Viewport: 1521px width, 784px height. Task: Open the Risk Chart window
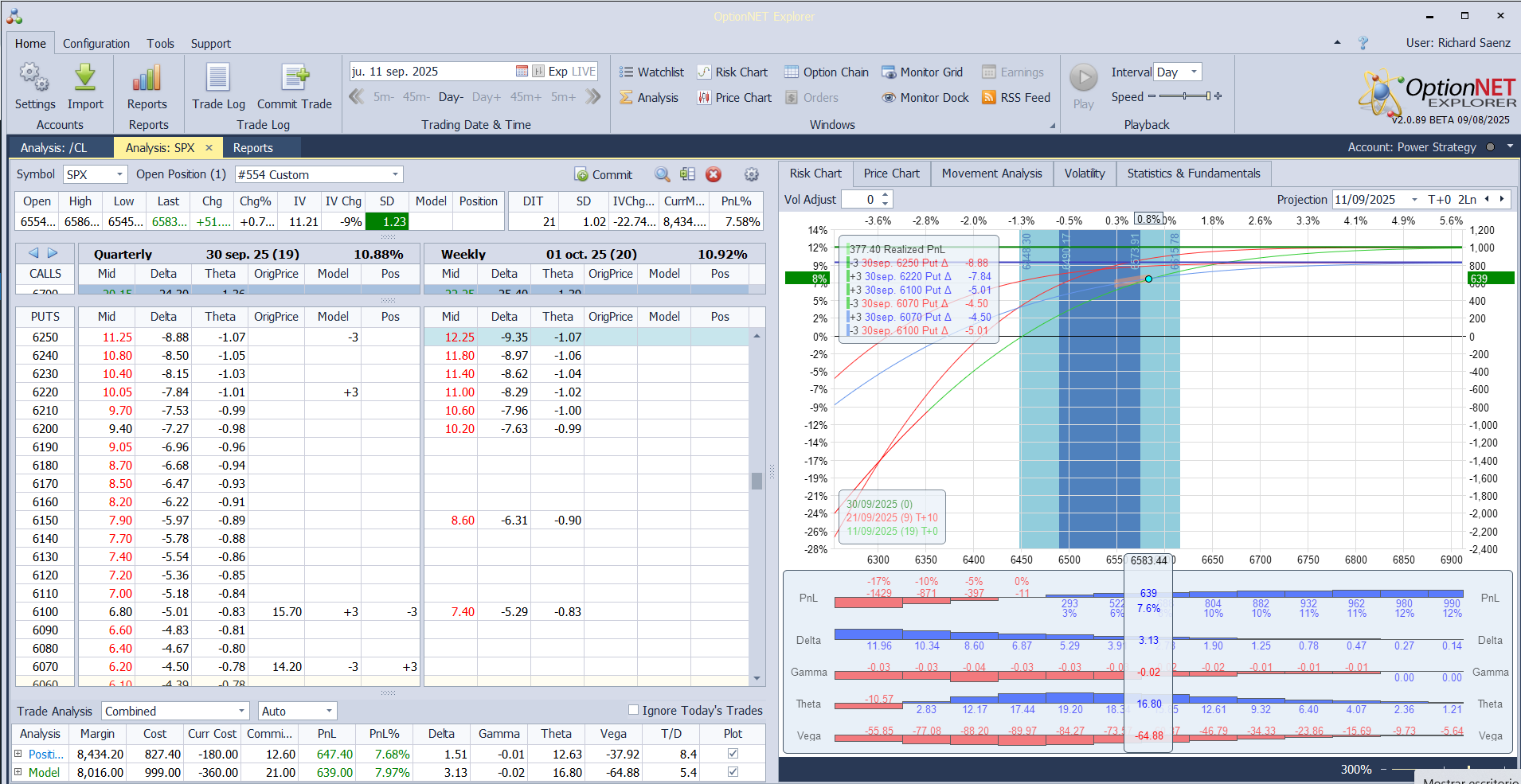click(733, 72)
